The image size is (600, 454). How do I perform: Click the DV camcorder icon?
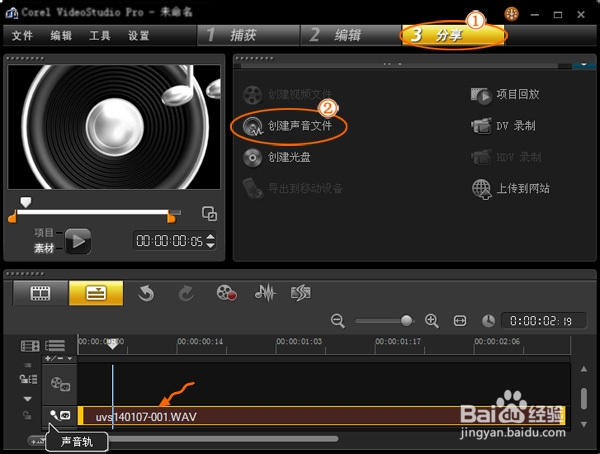click(x=481, y=126)
